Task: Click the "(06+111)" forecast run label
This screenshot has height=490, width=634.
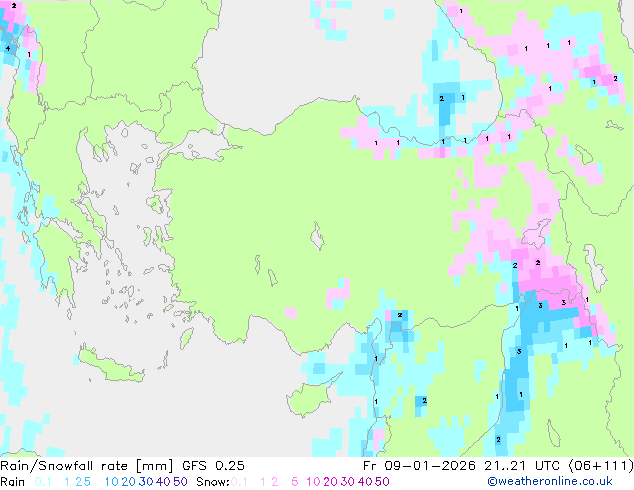Action: (x=601, y=466)
